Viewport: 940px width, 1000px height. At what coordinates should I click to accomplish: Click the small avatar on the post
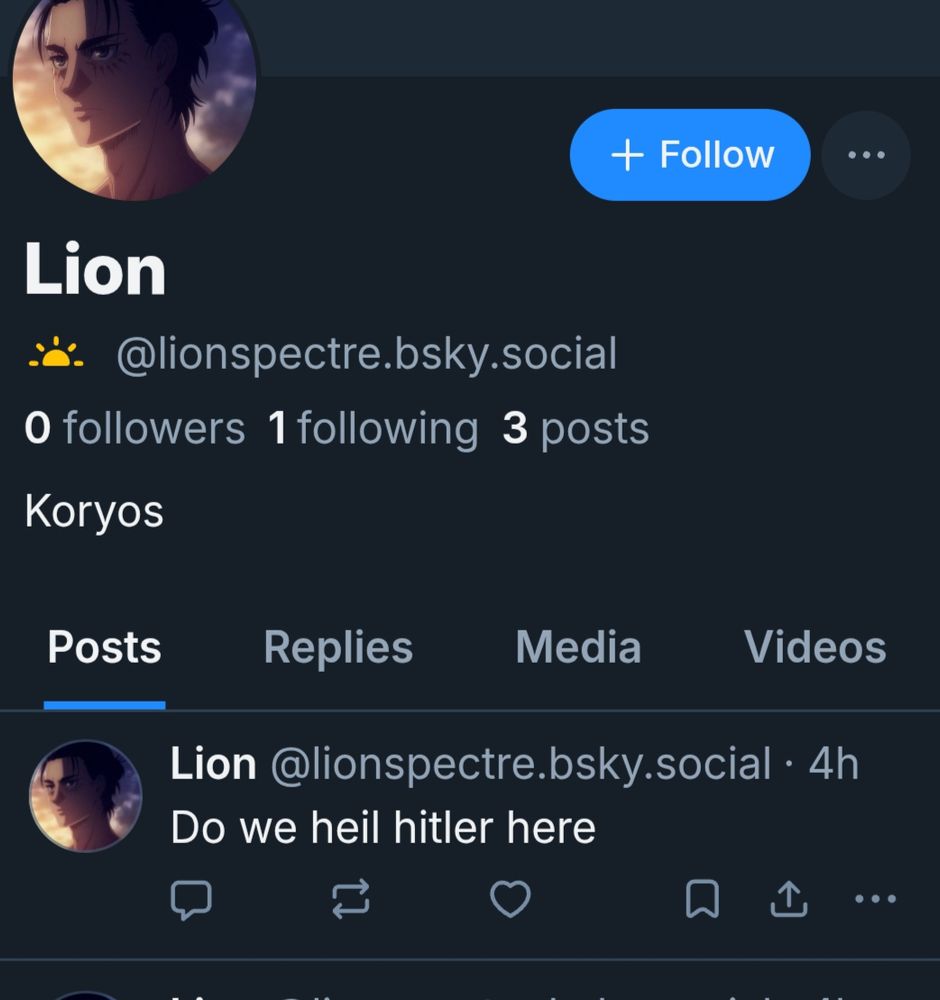85,796
